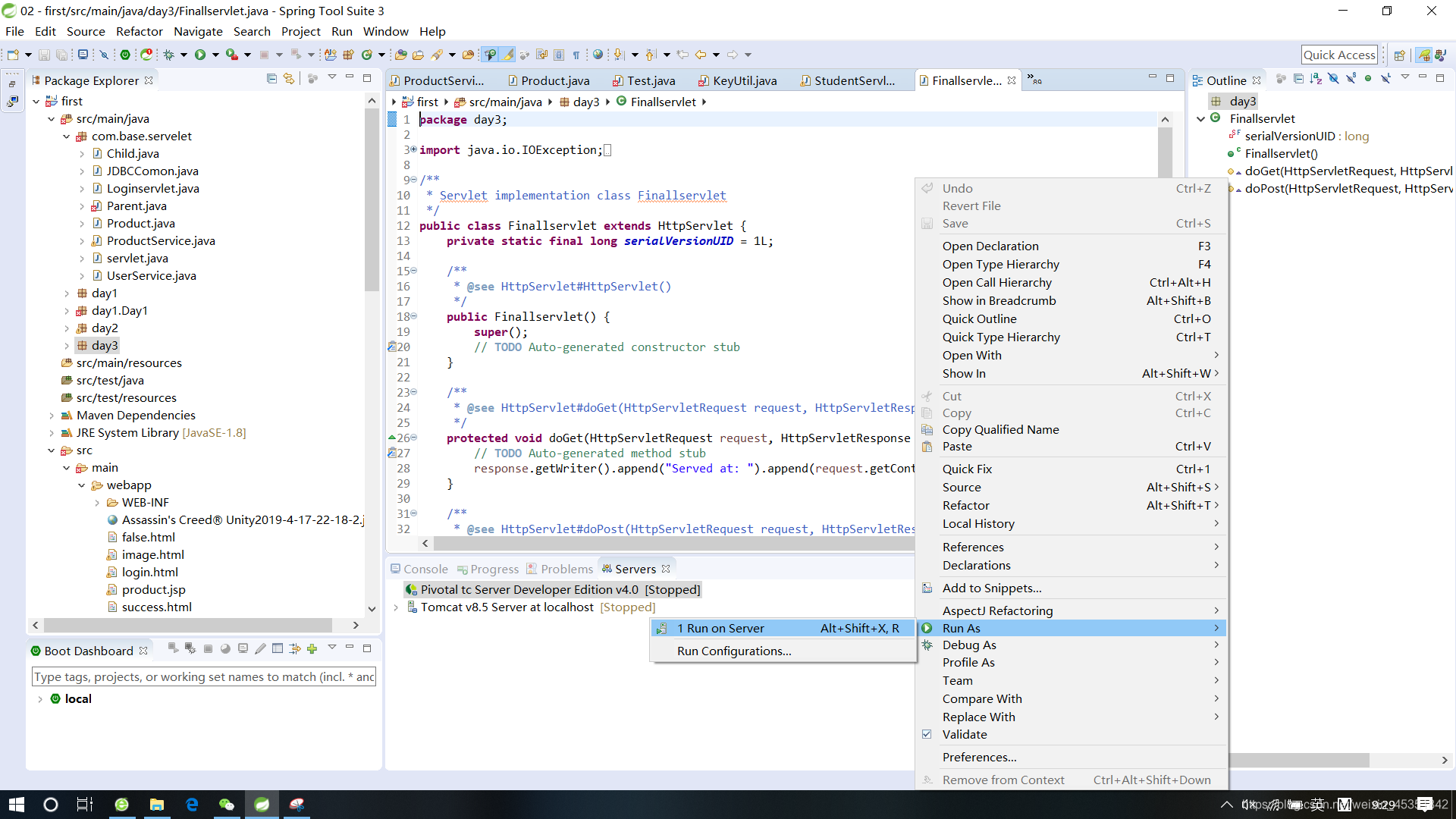Open the Refactor menu in menu bar

(x=140, y=31)
